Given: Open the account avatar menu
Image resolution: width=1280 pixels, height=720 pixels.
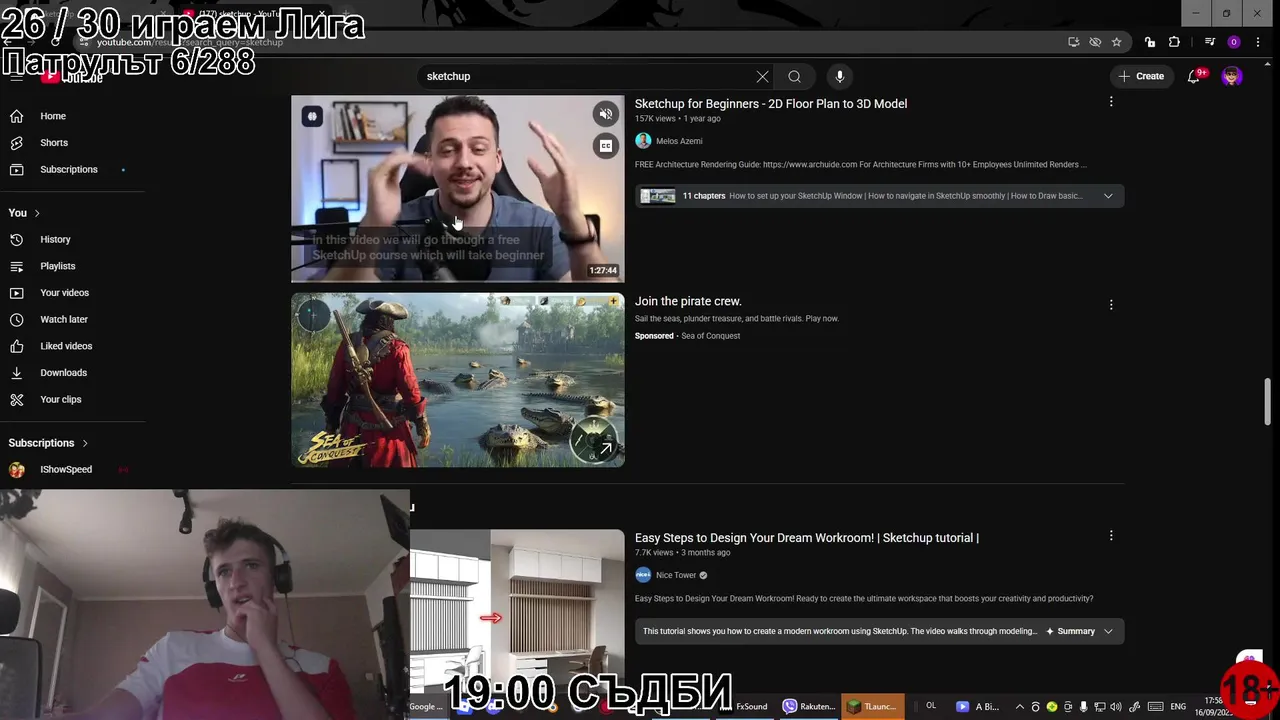Looking at the screenshot, I should [x=1232, y=76].
